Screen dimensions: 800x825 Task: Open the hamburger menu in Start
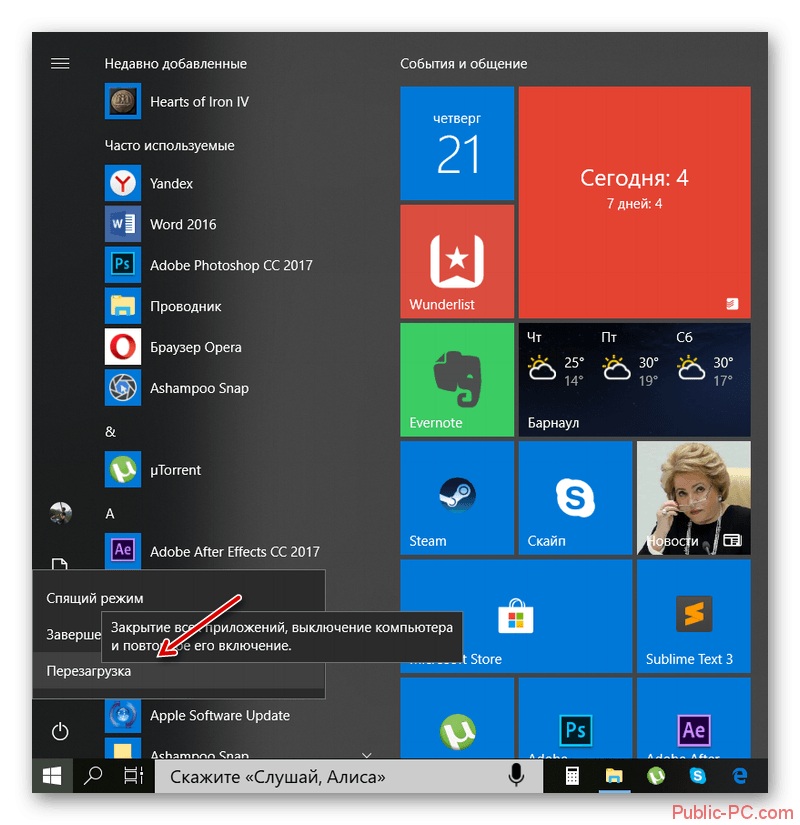click(x=60, y=64)
